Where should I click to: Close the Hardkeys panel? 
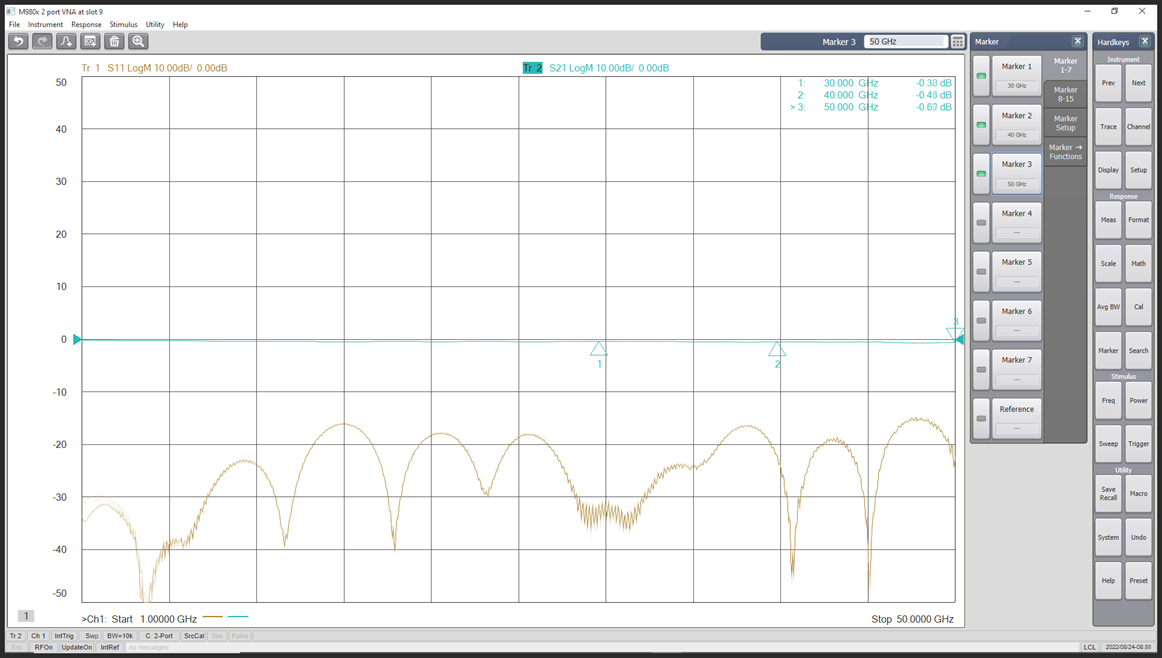[x=1145, y=41]
